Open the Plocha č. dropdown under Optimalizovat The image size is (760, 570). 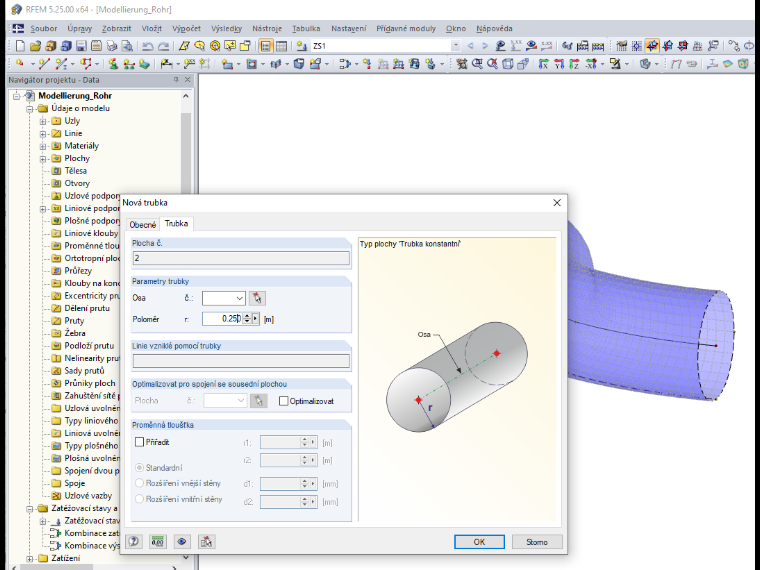[241, 401]
